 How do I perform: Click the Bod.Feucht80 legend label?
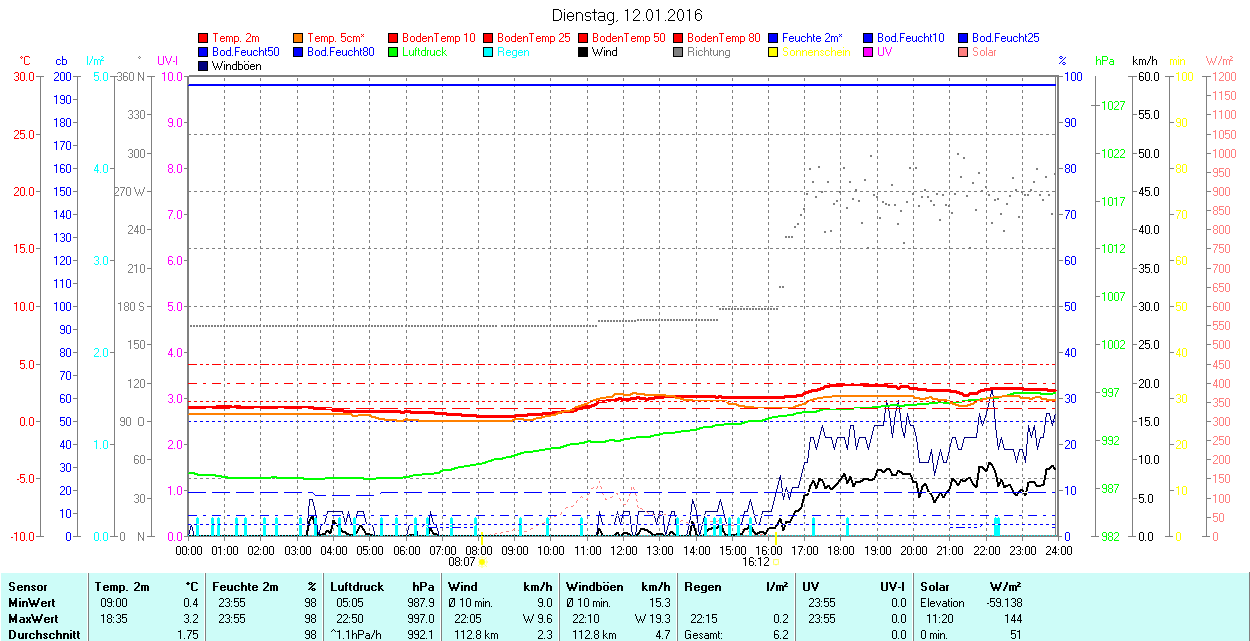[340, 52]
